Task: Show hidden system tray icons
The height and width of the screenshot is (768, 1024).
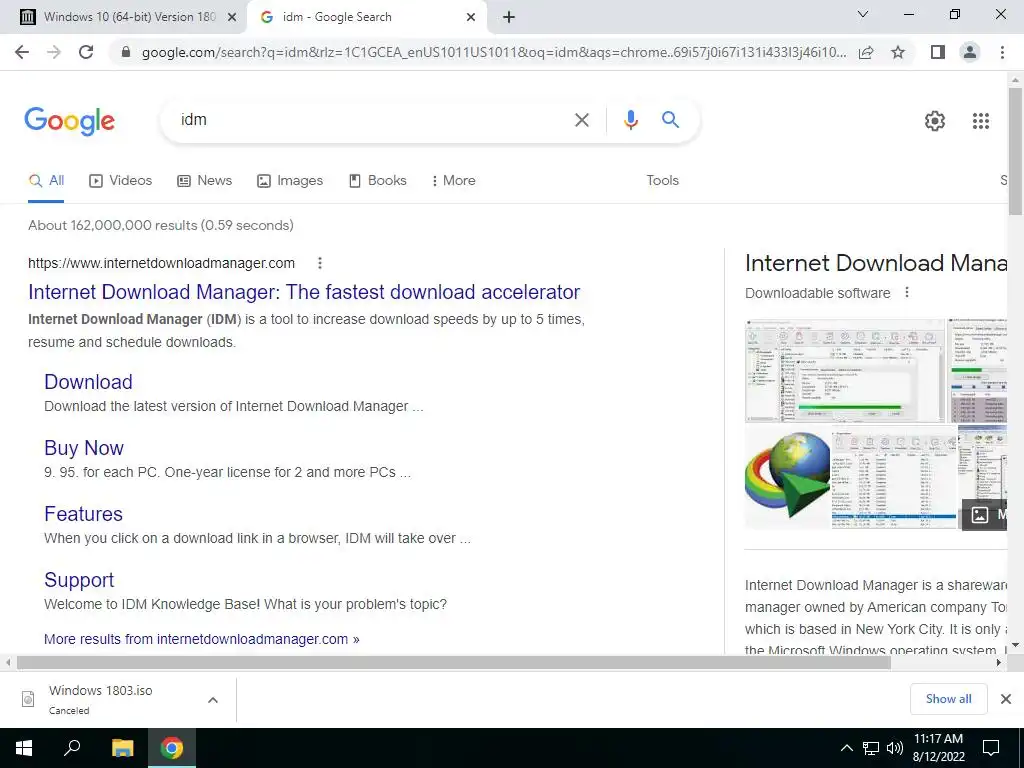Action: (846, 748)
